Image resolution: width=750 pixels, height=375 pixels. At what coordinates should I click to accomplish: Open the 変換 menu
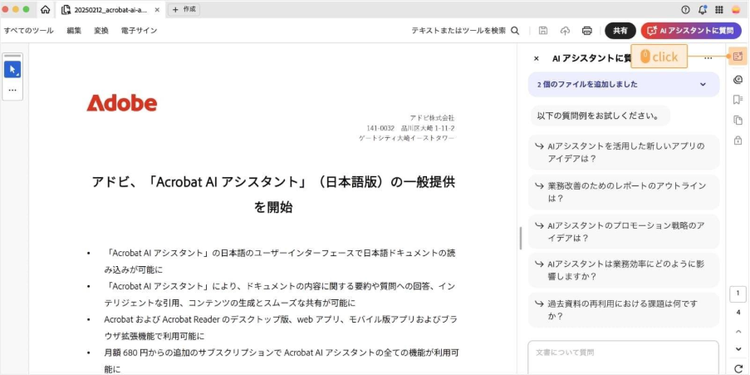(x=101, y=31)
